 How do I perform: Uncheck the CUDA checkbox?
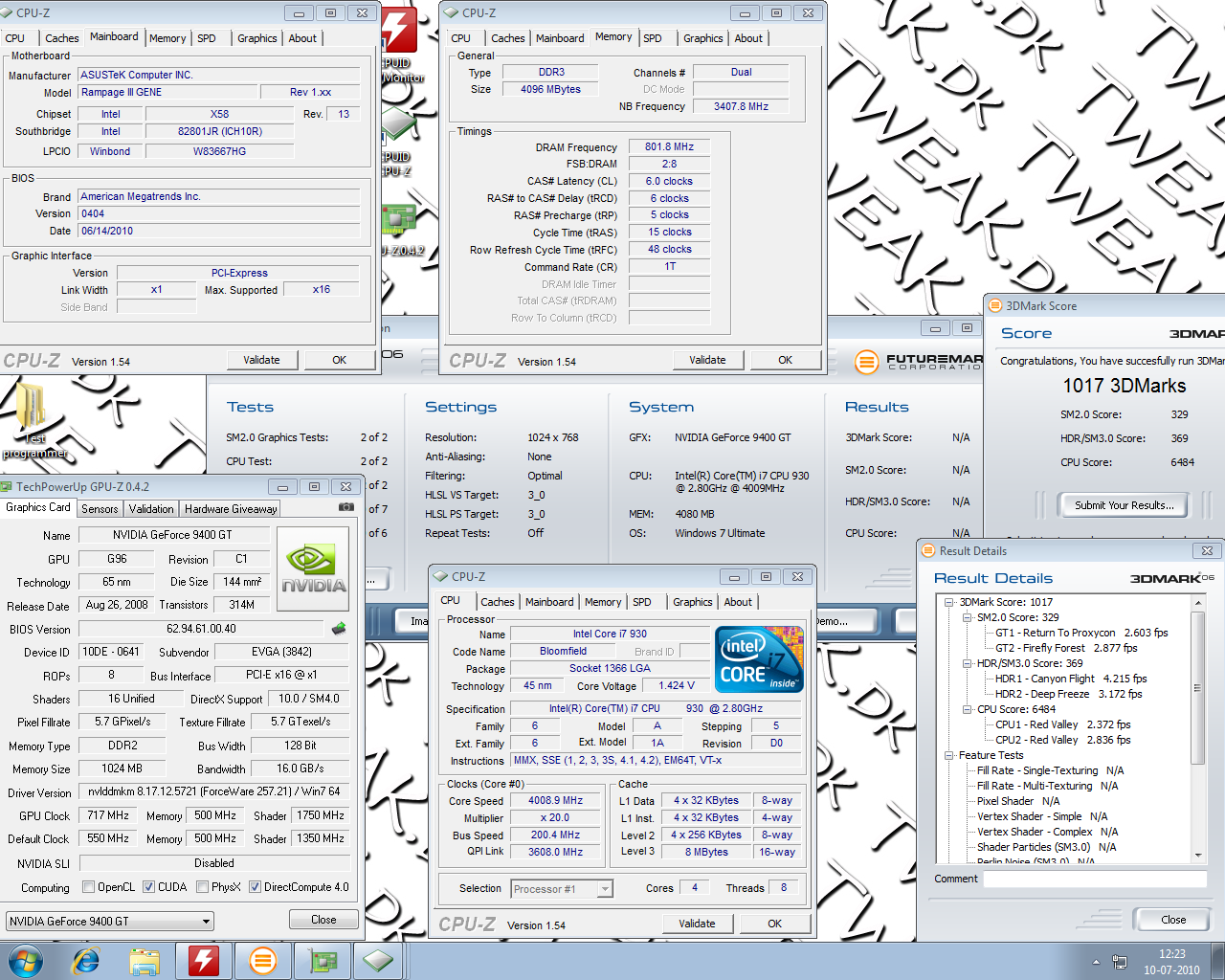pyautogui.click(x=149, y=887)
